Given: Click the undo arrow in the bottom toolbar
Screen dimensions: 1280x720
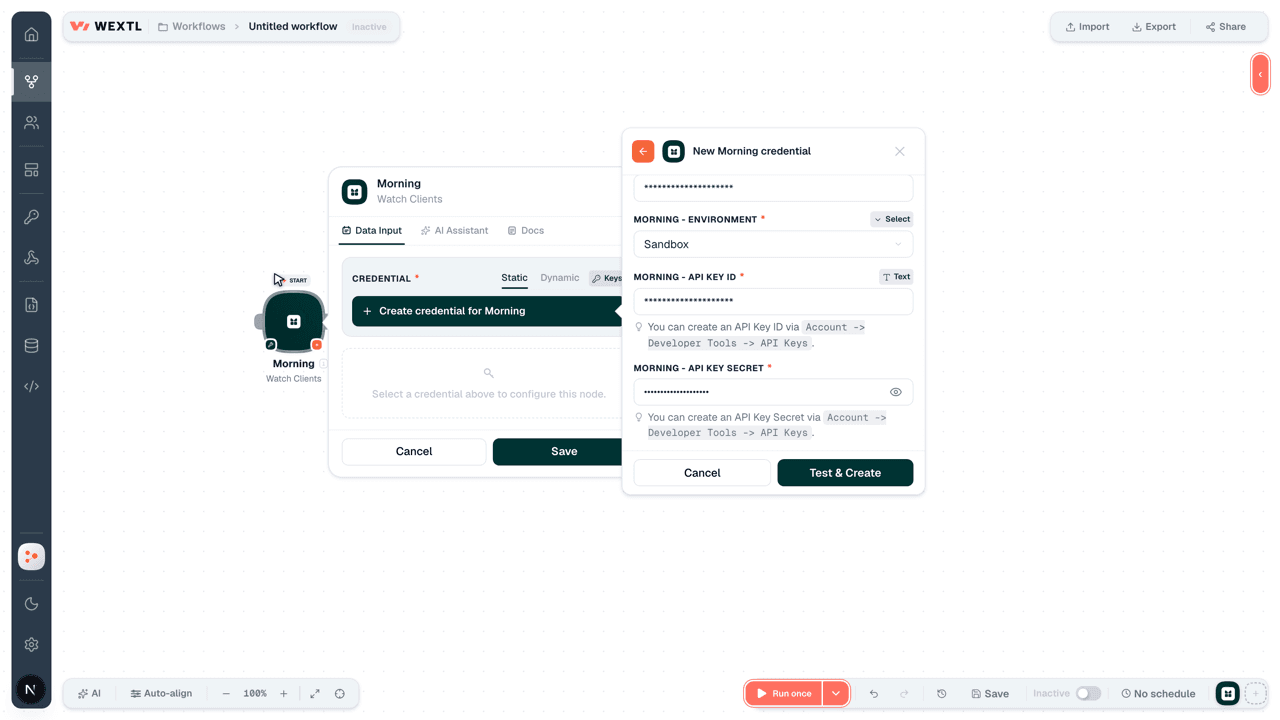Looking at the screenshot, I should click(x=874, y=694).
